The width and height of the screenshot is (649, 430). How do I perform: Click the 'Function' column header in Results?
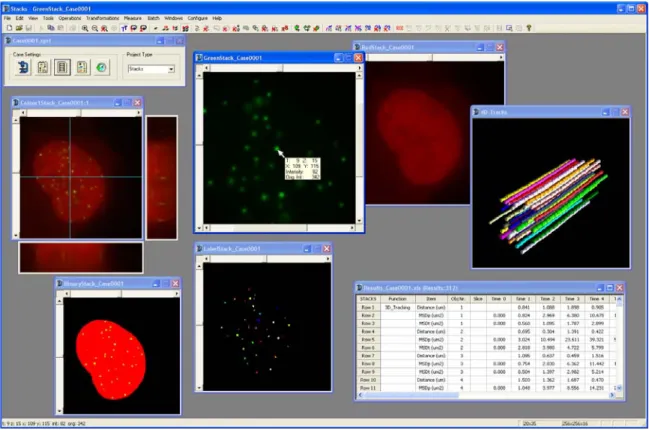pyautogui.click(x=397, y=299)
